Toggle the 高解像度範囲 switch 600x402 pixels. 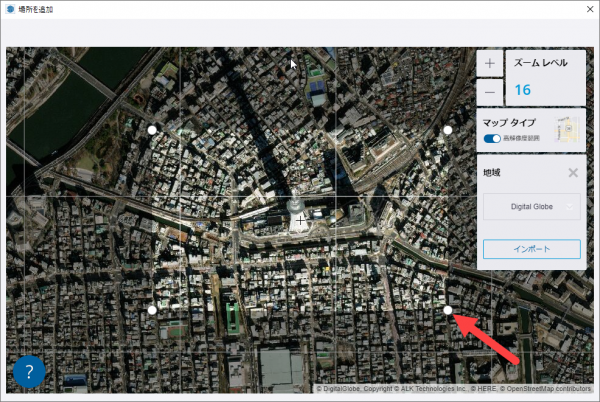pos(491,139)
